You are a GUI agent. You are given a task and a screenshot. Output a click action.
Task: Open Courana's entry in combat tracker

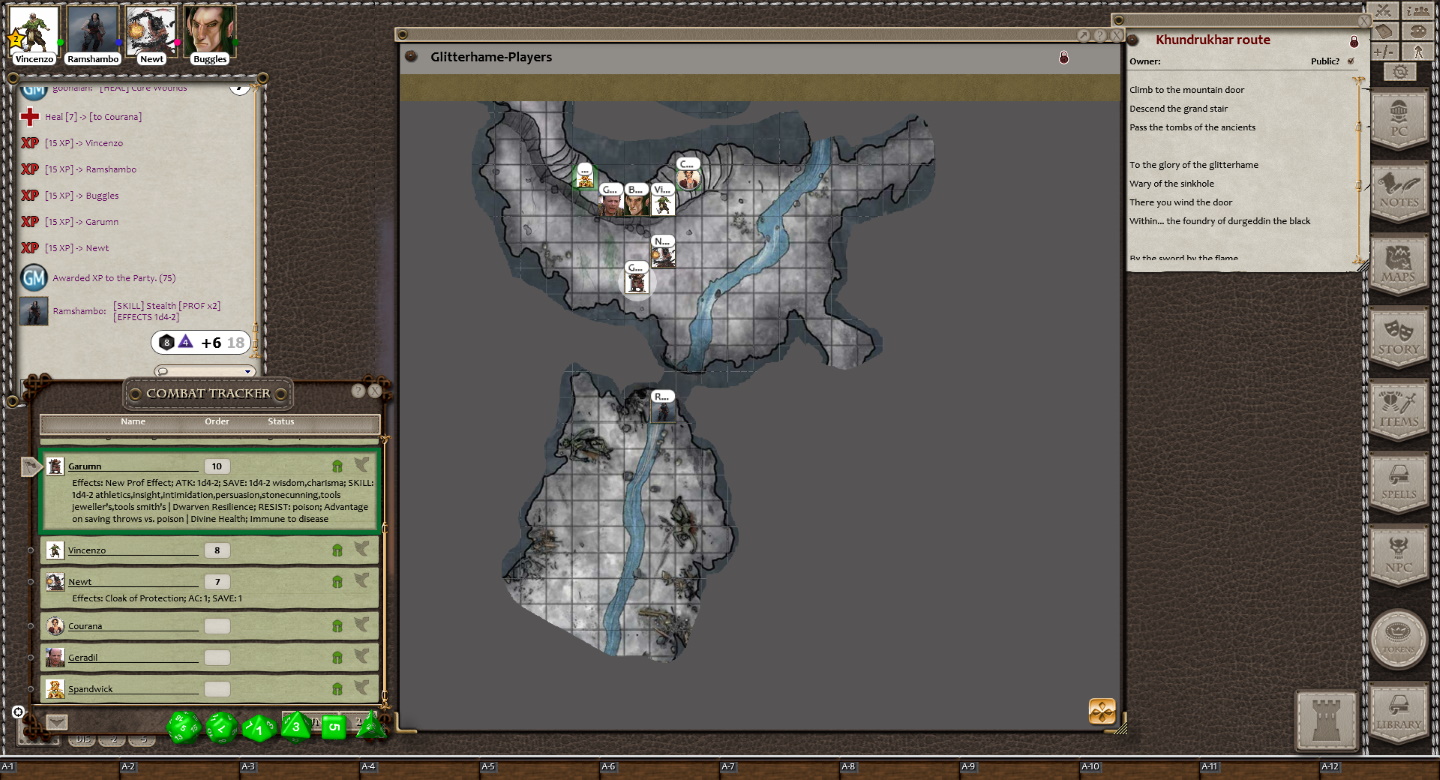(x=85, y=626)
